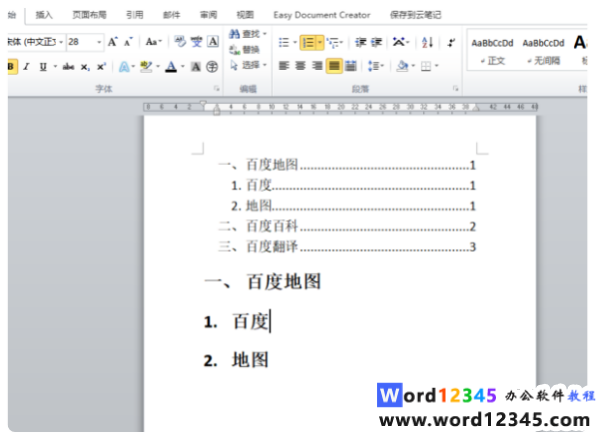Apply superscript formatting
600x436 pixels.
(101, 67)
